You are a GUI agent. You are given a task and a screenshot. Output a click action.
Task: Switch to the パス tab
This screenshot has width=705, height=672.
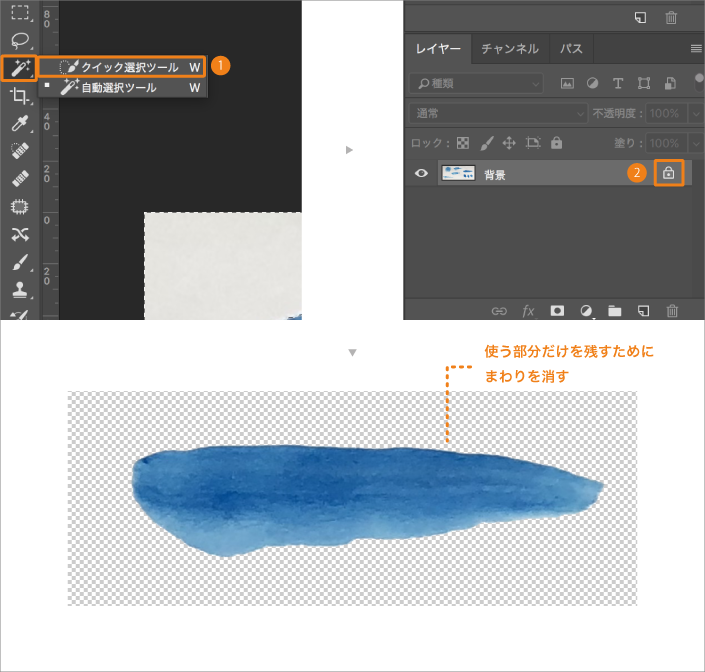(571, 49)
